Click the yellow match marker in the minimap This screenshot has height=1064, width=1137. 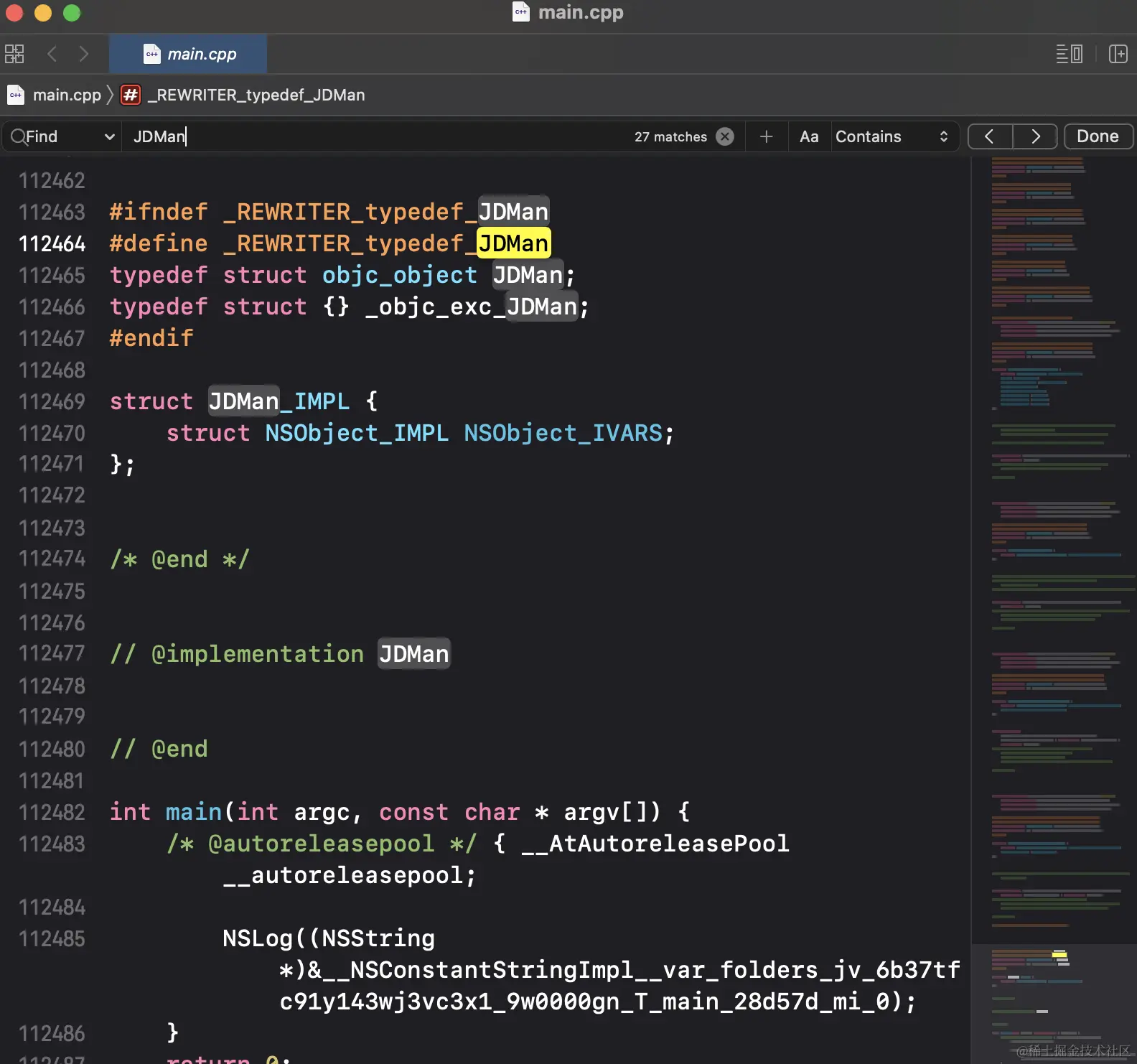(x=1060, y=955)
